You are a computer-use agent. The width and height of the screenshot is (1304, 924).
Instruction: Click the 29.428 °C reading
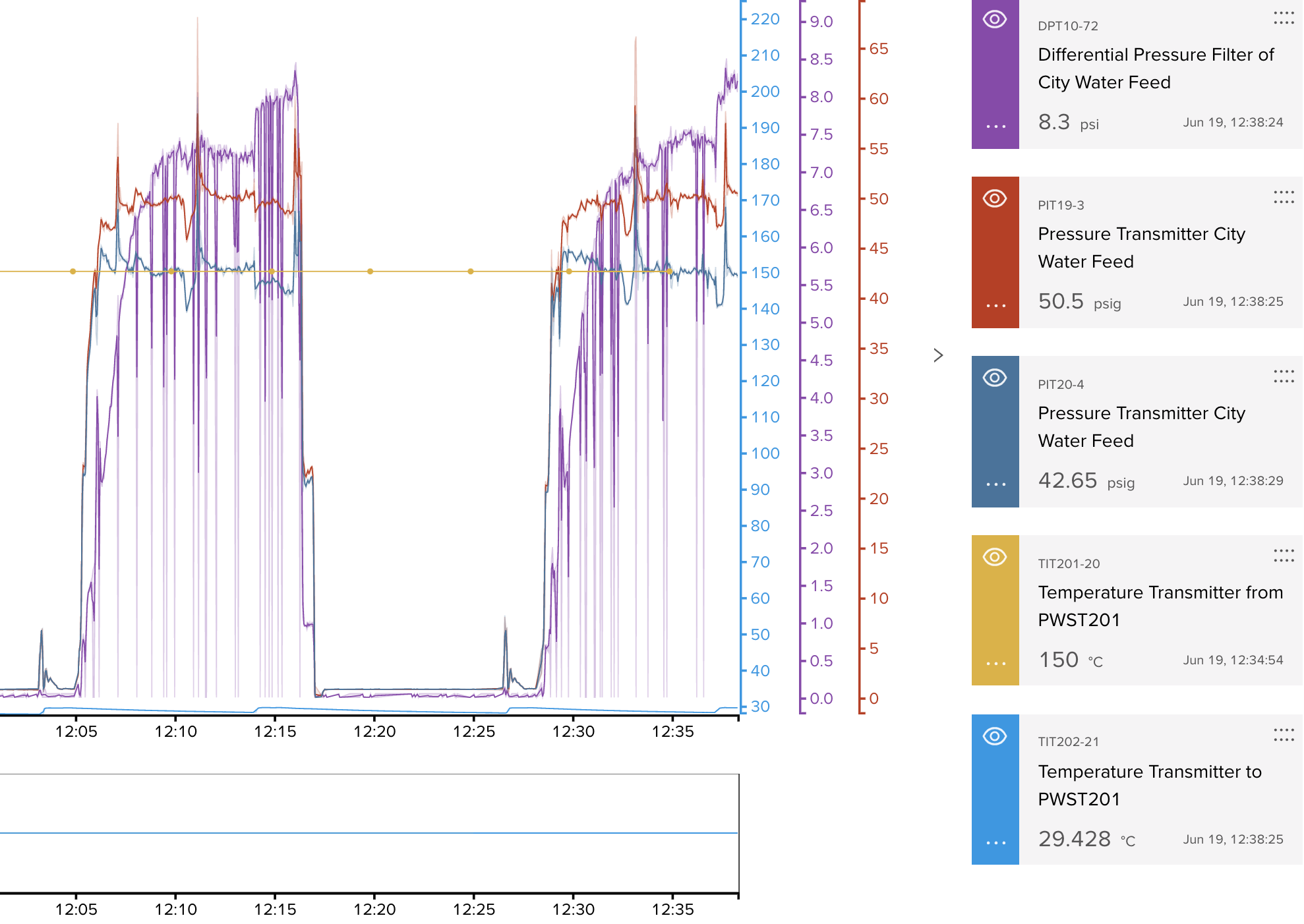(1086, 840)
